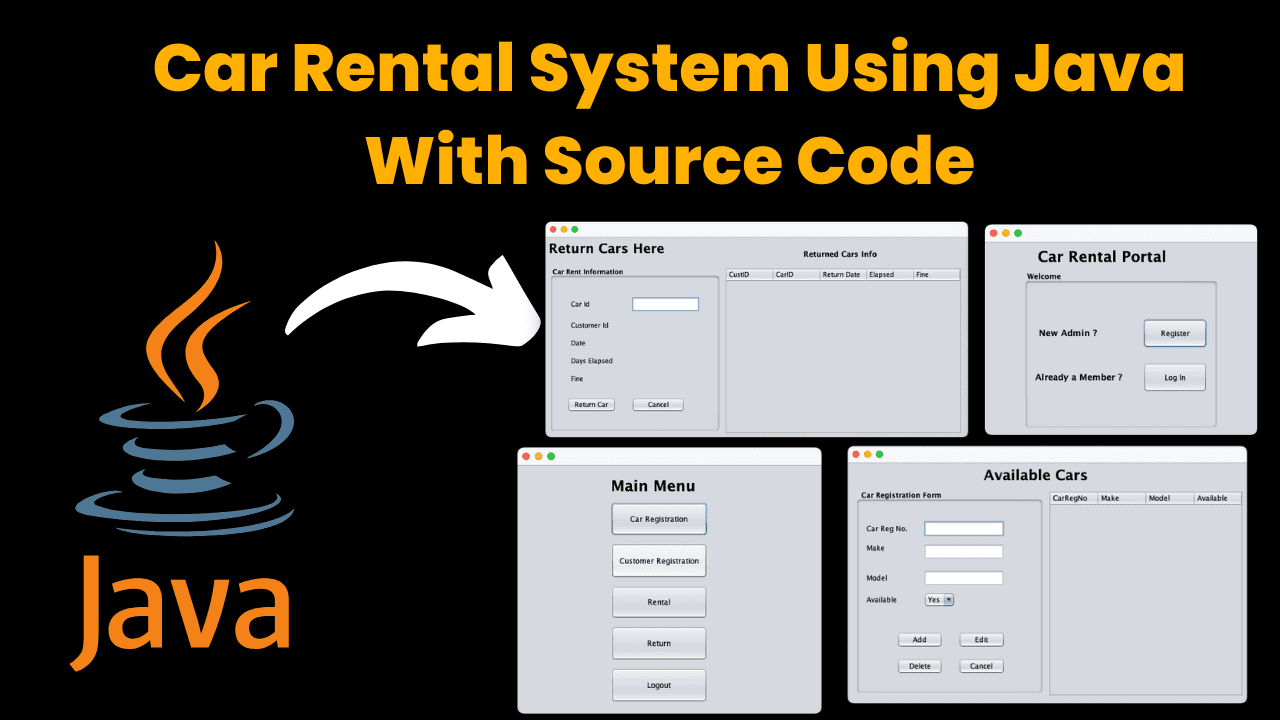Click Cancel in Available Cars window
1280x720 pixels.
981,666
